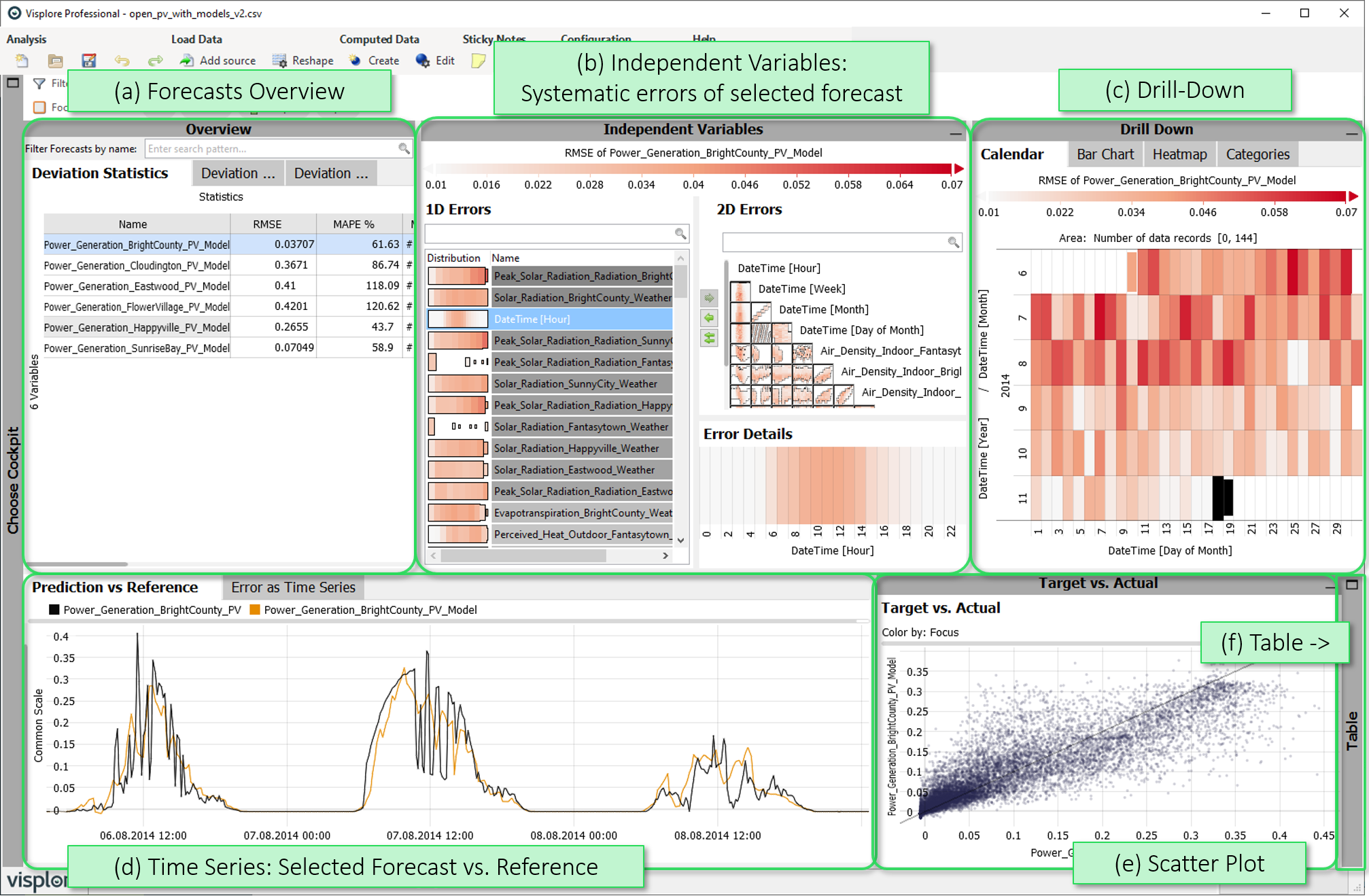The height and width of the screenshot is (896, 1369).
Task: Collapse the Drill Down panel
Action: point(1351,134)
